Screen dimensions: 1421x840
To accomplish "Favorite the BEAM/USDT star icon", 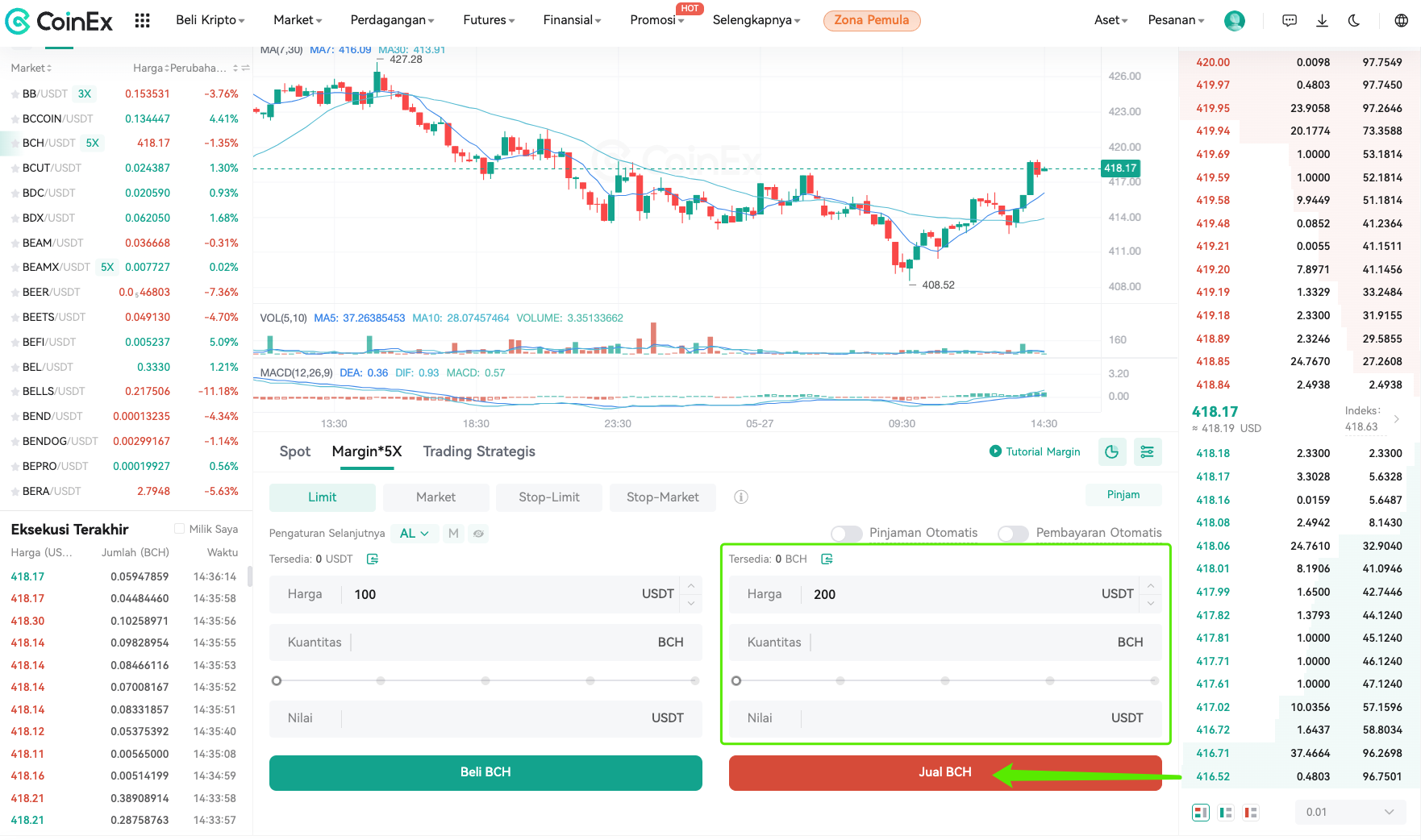I will point(15,243).
